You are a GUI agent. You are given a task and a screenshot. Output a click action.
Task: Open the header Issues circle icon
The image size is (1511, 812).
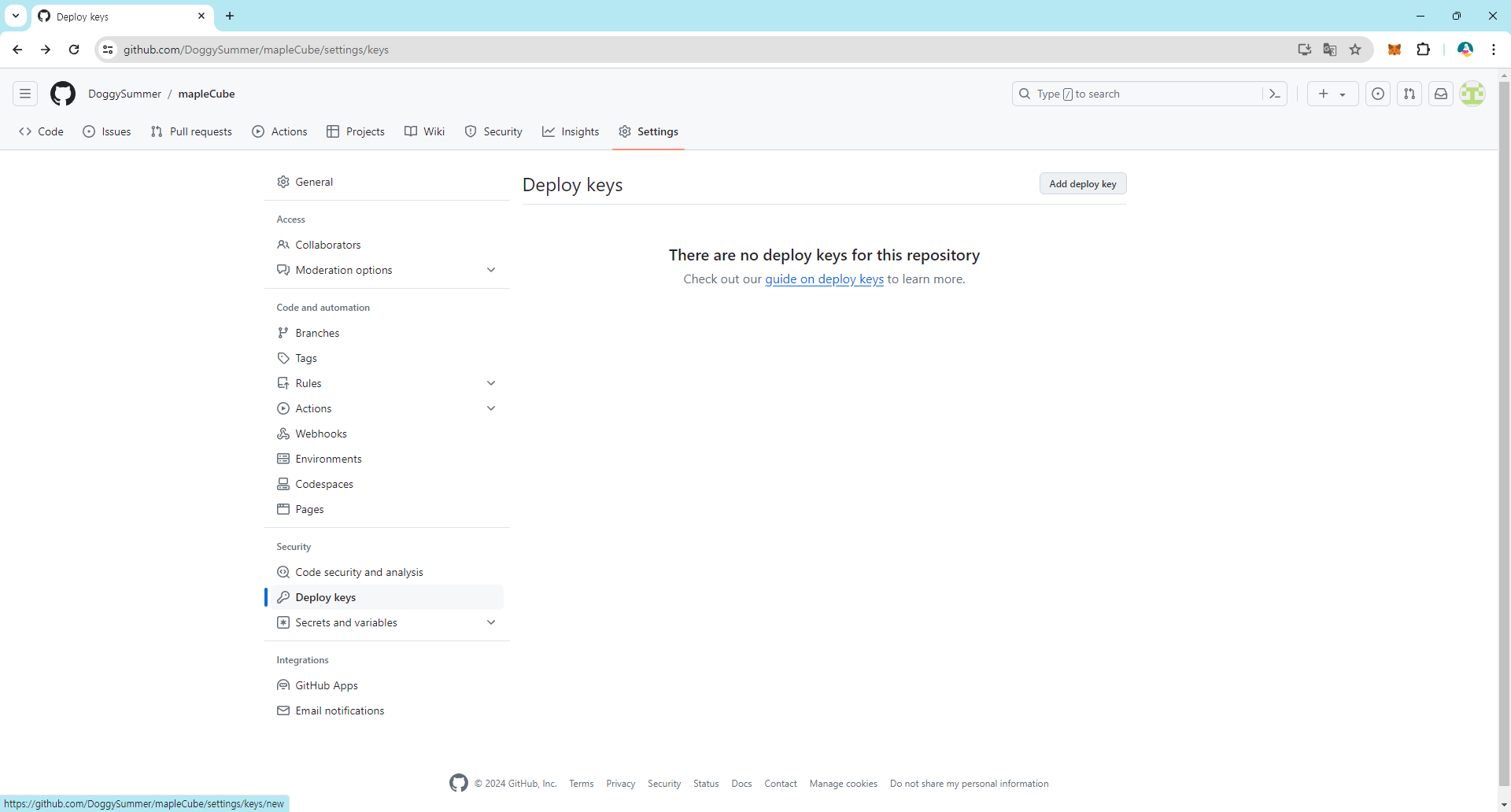click(x=1378, y=94)
